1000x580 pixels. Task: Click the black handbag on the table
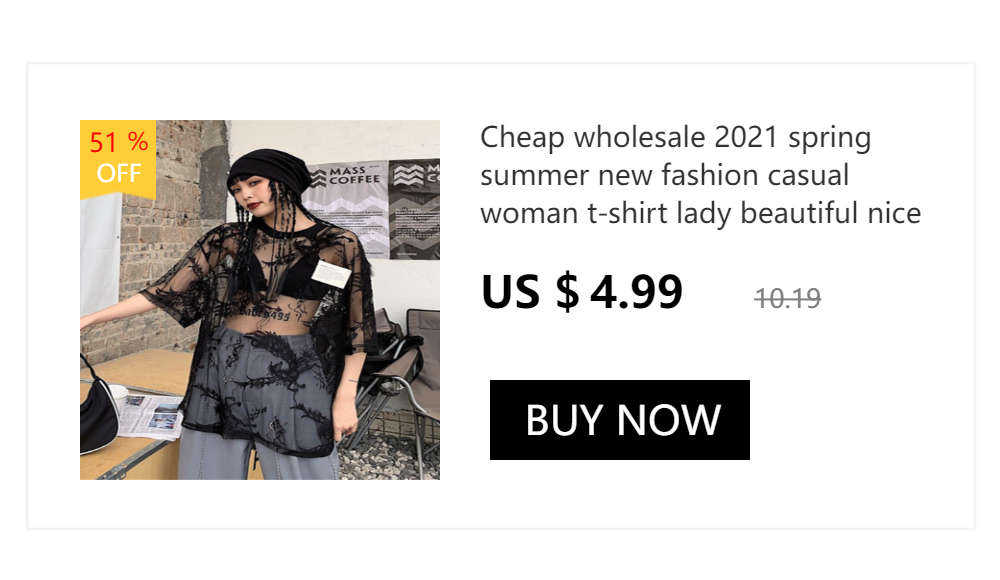coord(98,408)
